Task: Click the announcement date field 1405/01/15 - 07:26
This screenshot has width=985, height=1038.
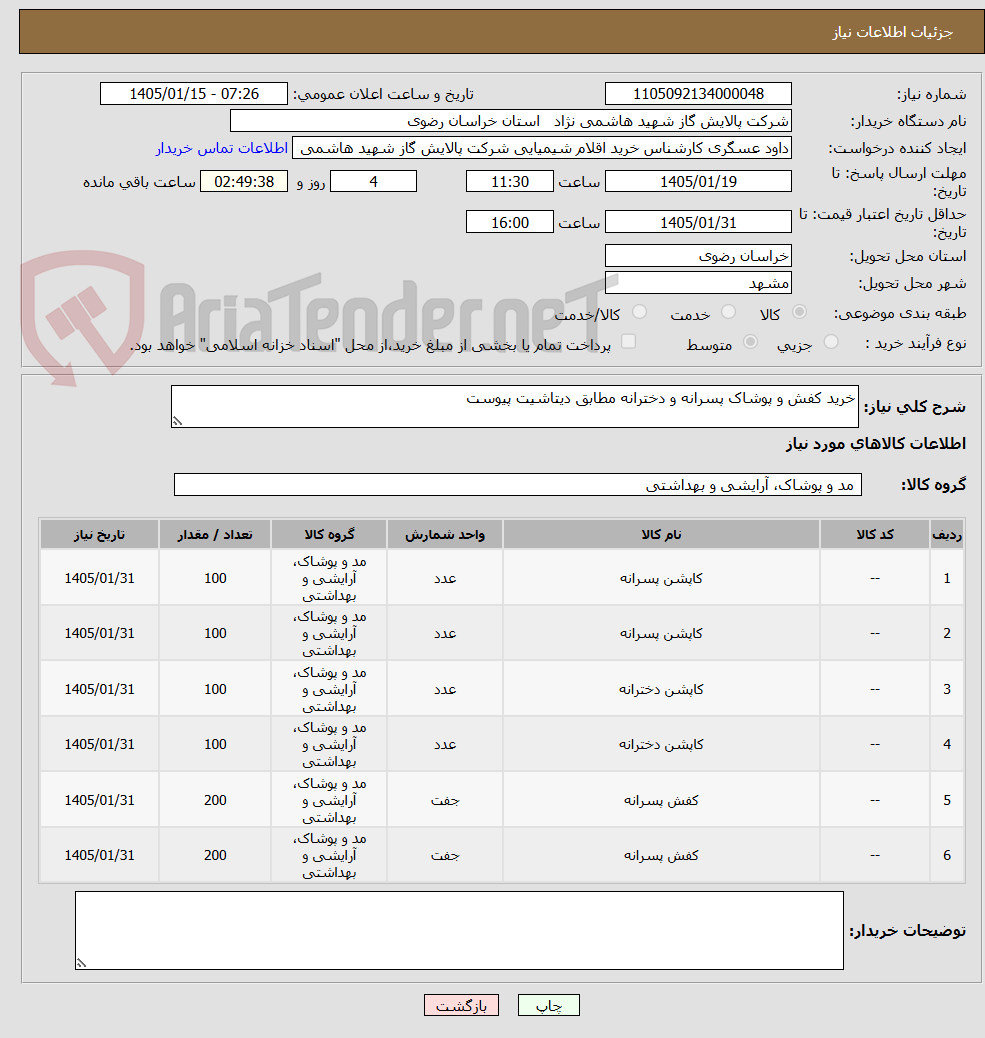Action: (x=194, y=94)
